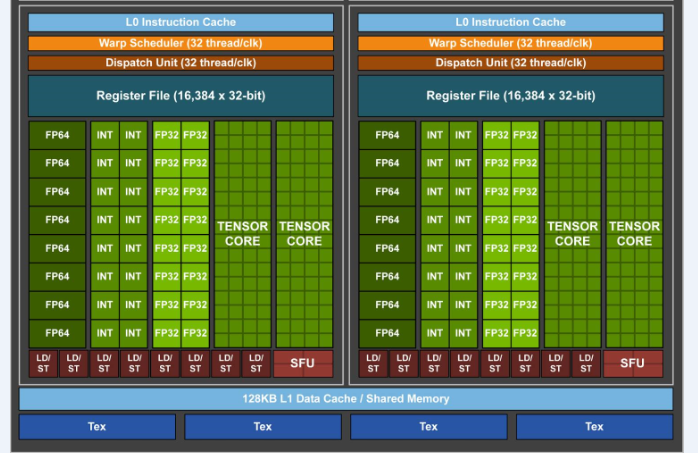The image size is (698, 453).
Task: Click the leftmost TENSOR CORE block
Action: pos(242,234)
